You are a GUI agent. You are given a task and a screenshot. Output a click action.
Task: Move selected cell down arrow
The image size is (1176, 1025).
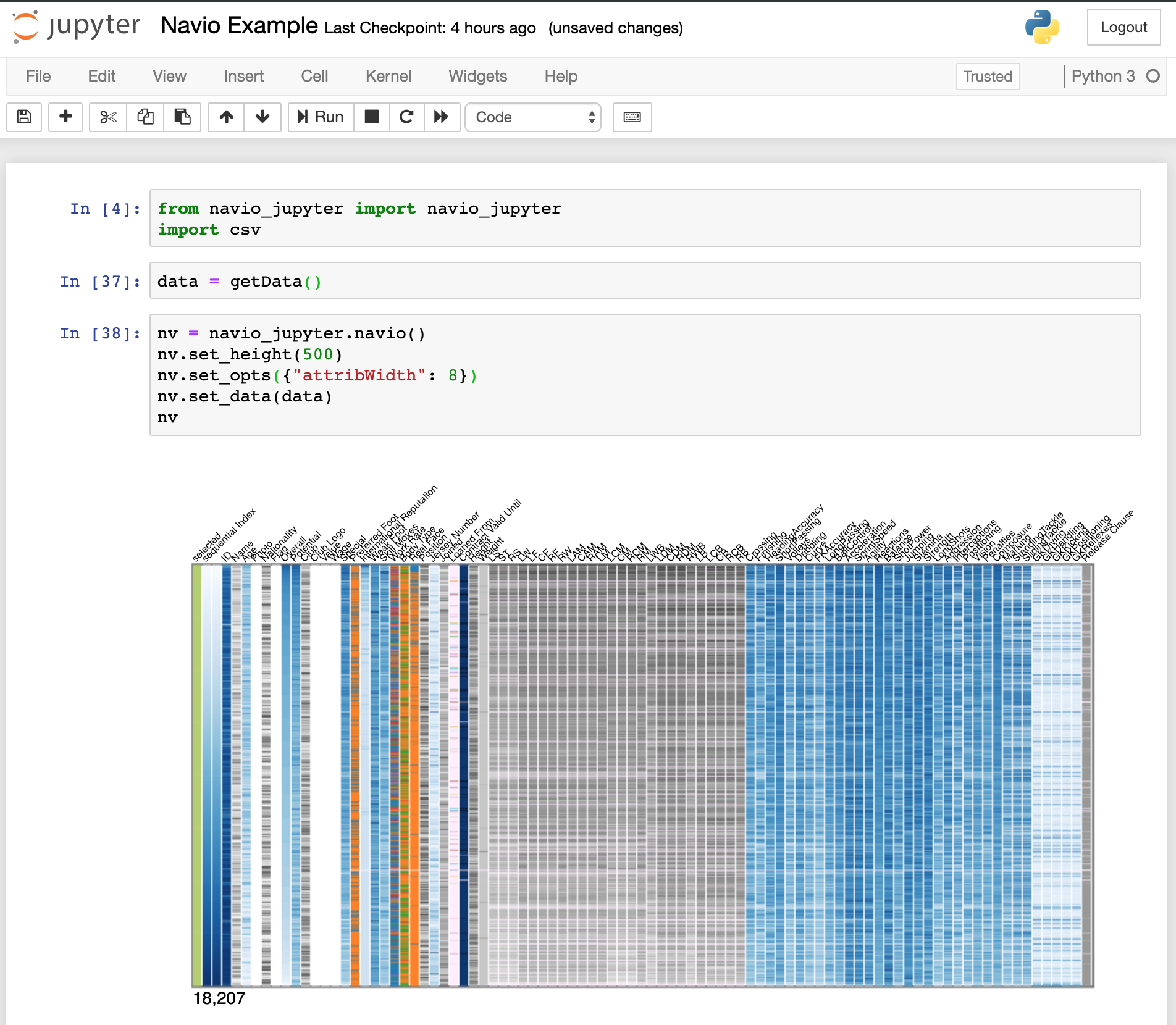pyautogui.click(x=262, y=117)
